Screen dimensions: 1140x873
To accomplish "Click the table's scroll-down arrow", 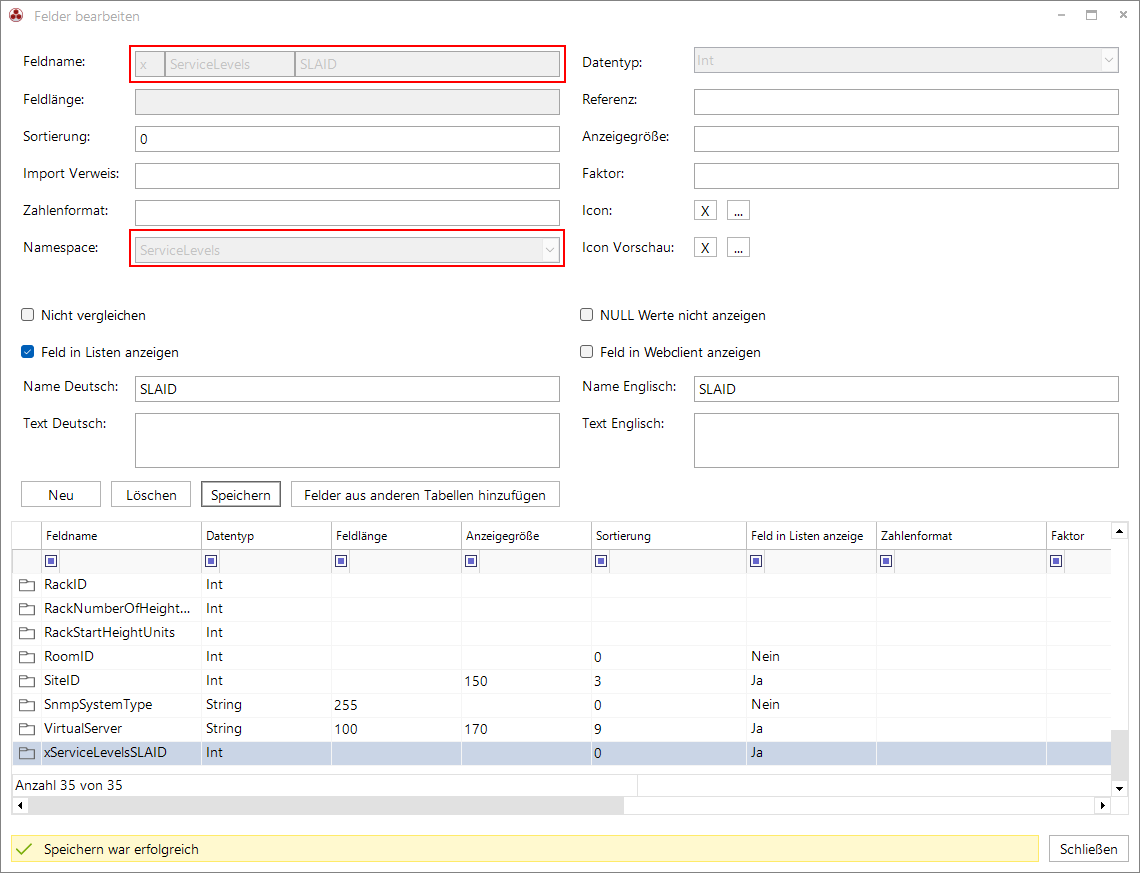I will [x=1120, y=788].
